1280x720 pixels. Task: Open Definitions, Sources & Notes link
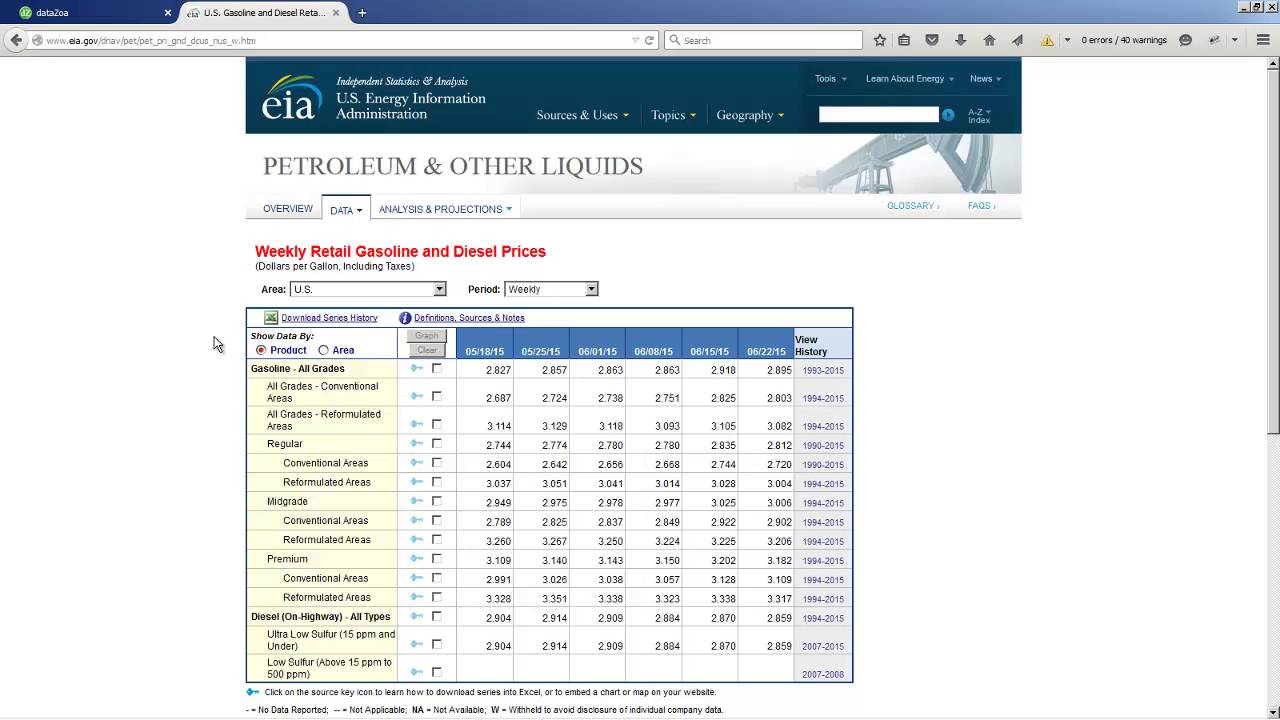pos(469,318)
